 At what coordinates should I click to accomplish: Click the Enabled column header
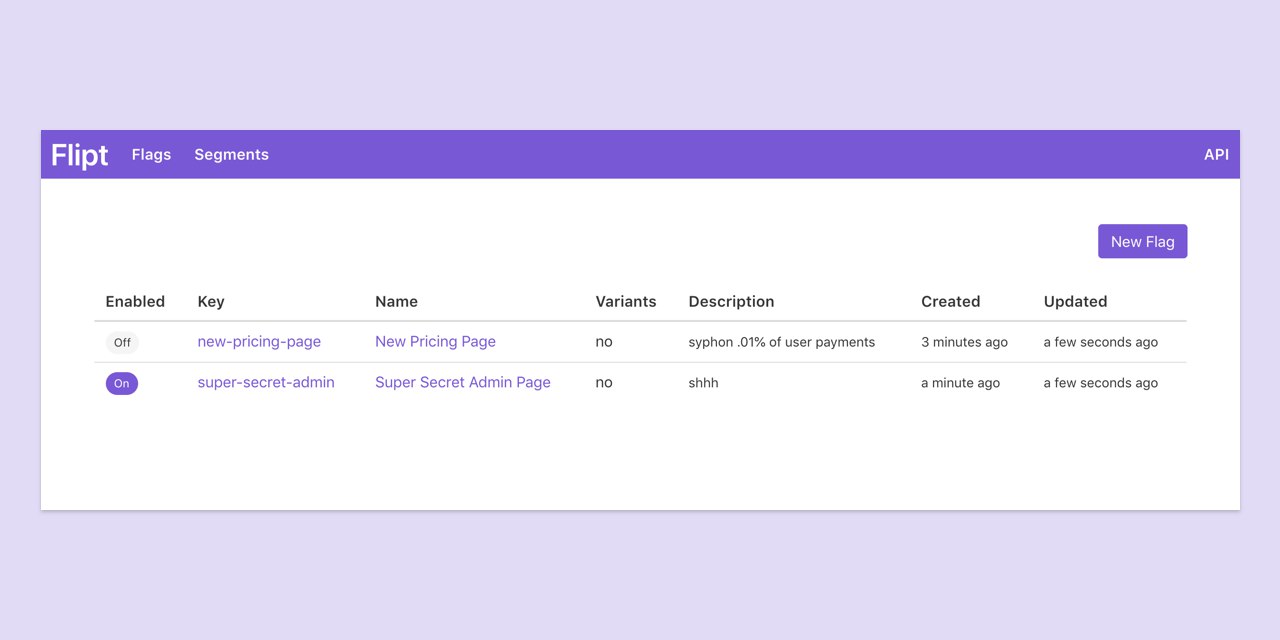(x=135, y=302)
